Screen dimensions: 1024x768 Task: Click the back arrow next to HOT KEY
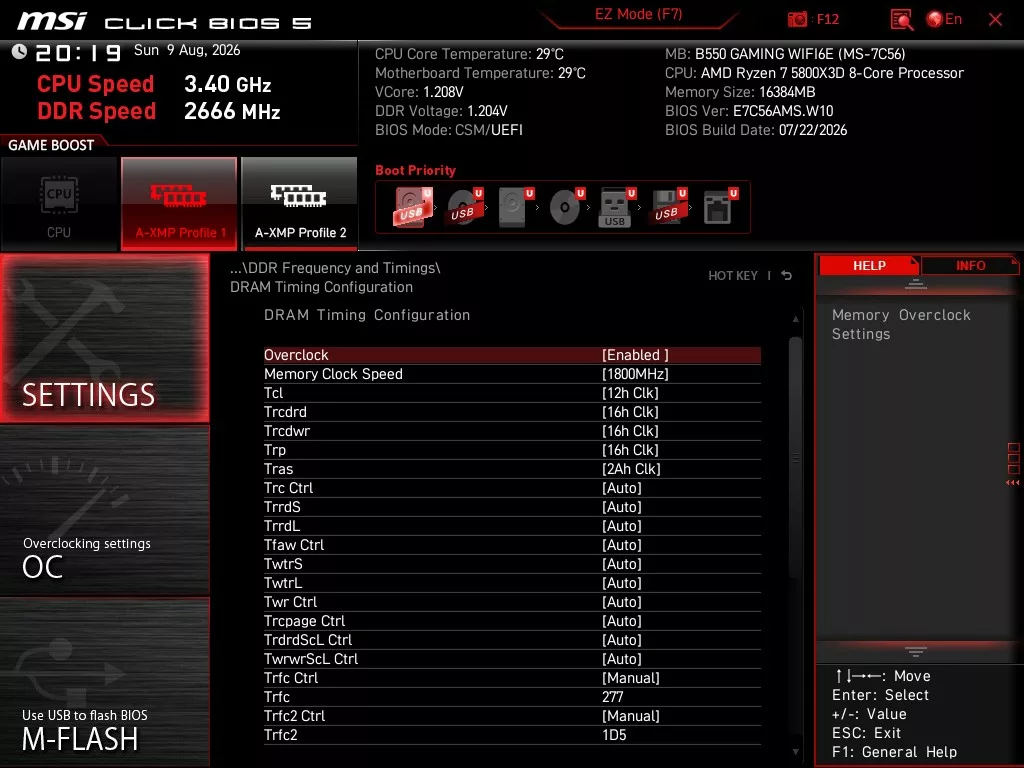pyautogui.click(x=787, y=276)
